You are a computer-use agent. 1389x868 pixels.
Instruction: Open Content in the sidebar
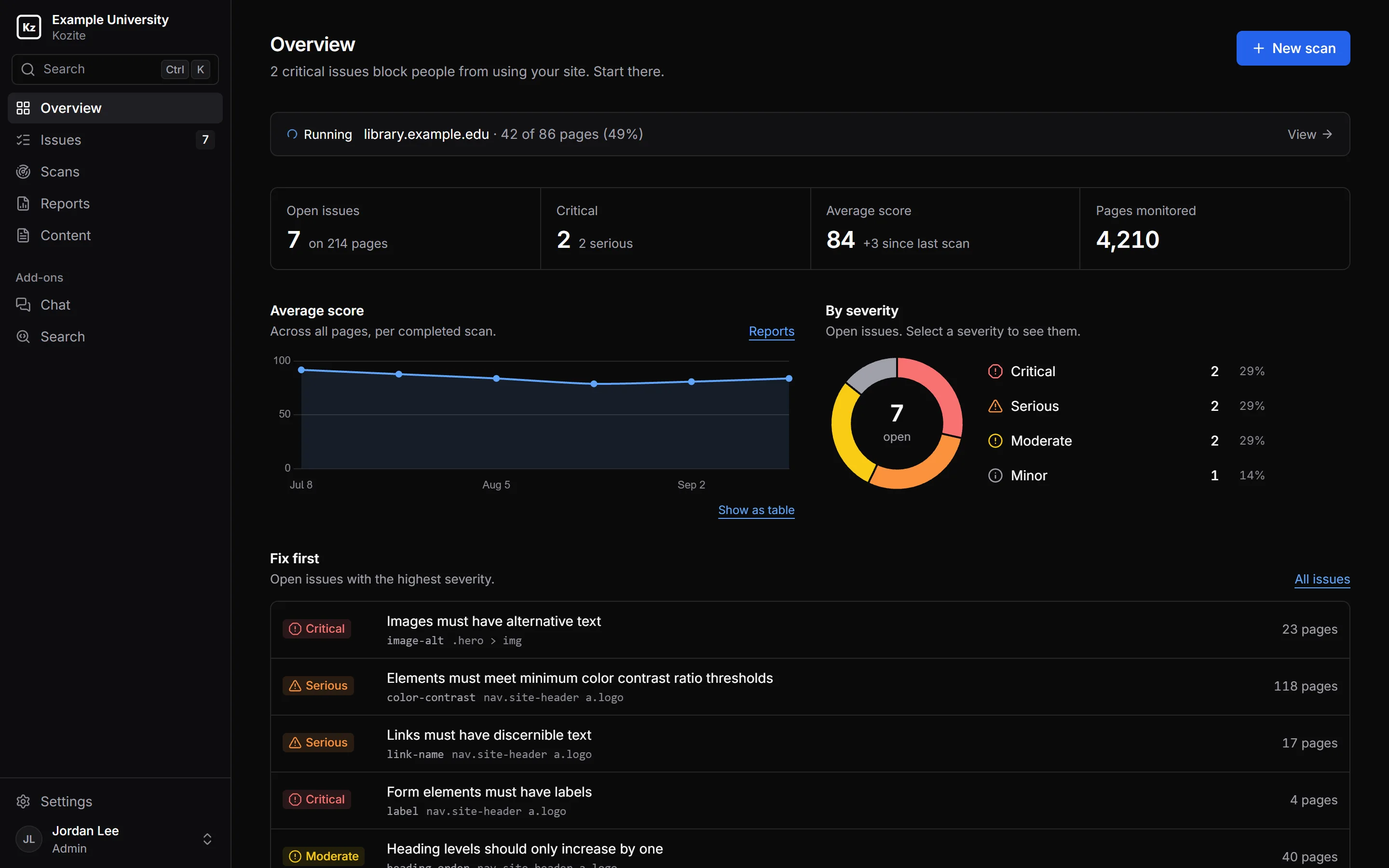click(115, 235)
